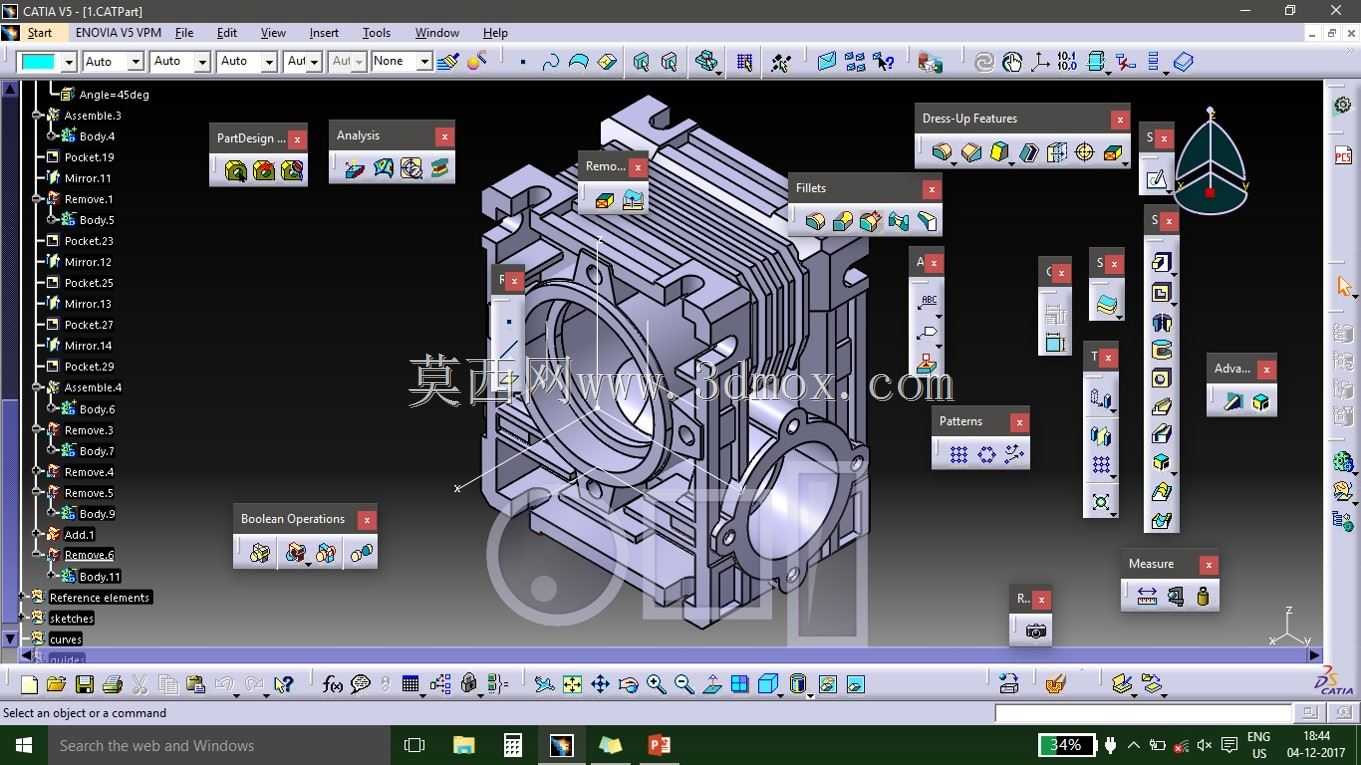Open Calculator from the Windows taskbar
This screenshot has width=1361, height=765.
tap(512, 745)
